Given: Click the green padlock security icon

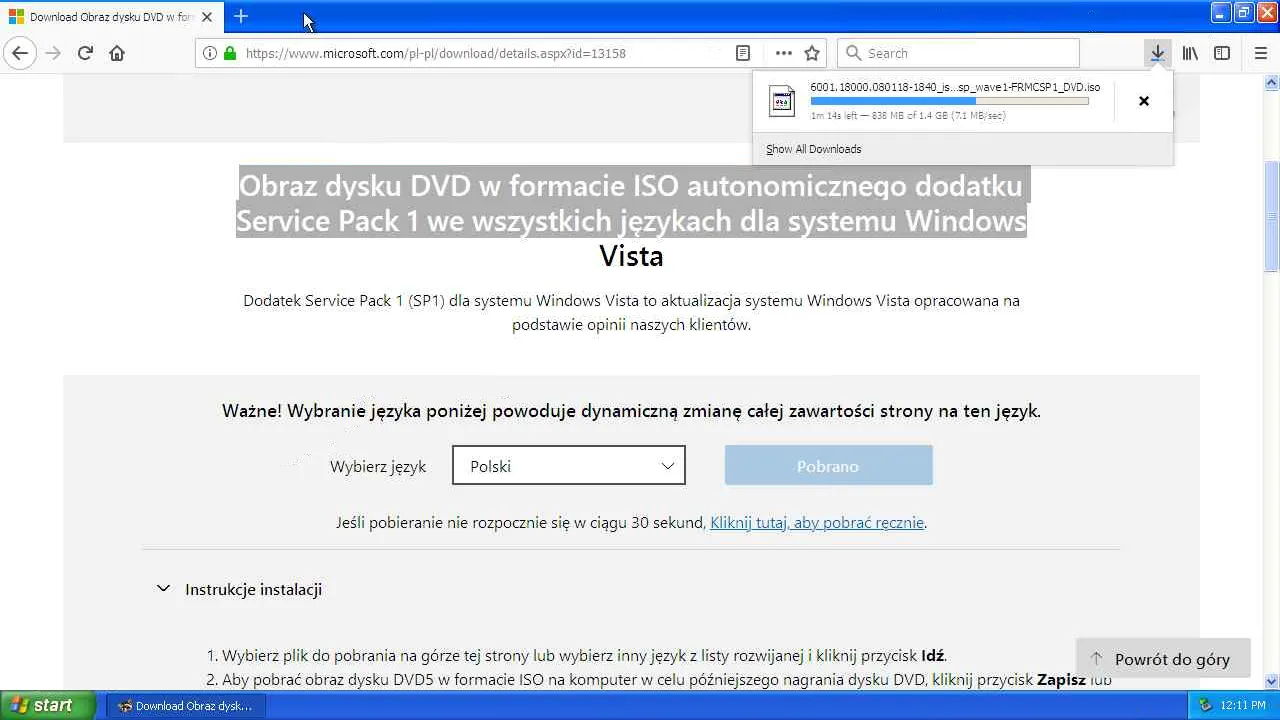Looking at the screenshot, I should click(230, 53).
